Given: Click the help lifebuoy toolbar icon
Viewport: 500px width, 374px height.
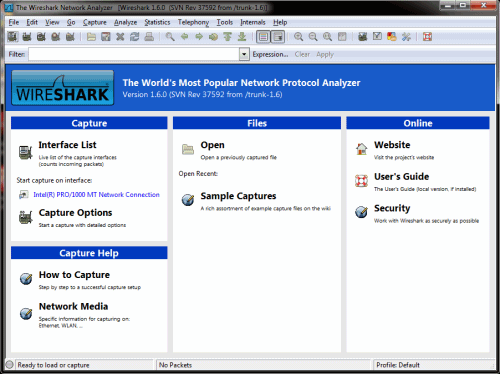Looking at the screenshot, I should (x=427, y=36).
